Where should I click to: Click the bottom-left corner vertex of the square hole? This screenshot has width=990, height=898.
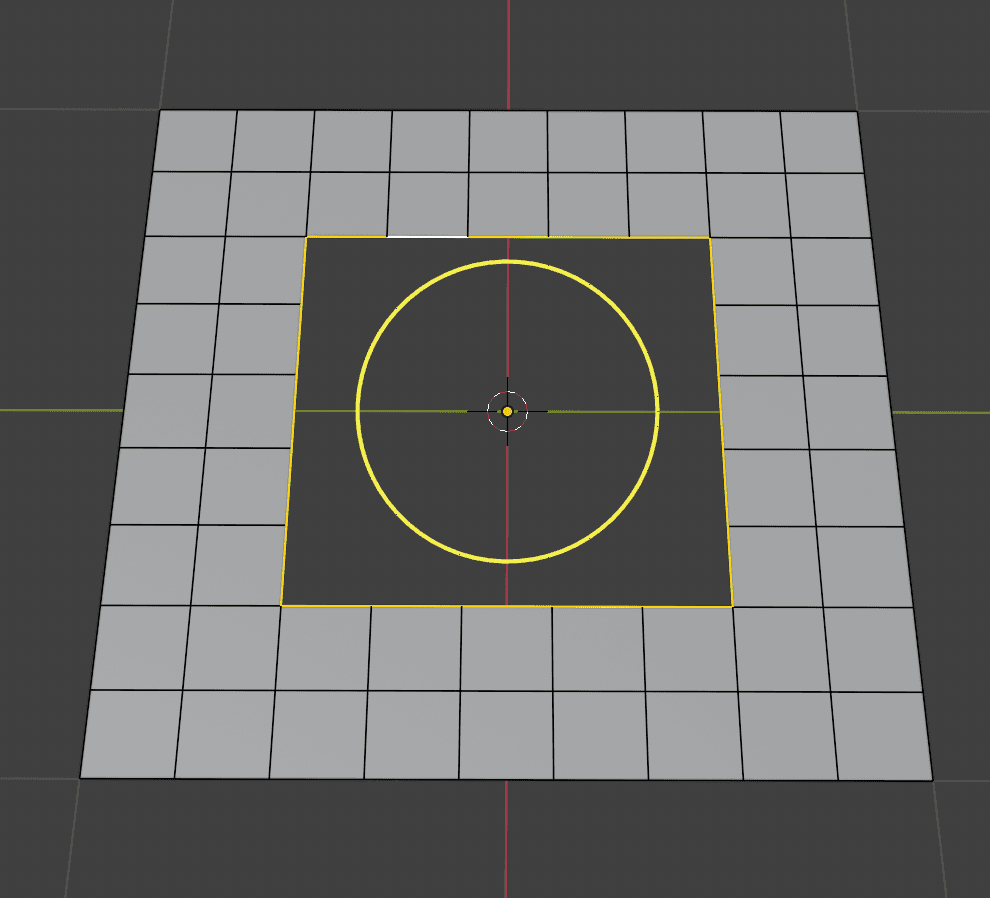(x=281, y=606)
